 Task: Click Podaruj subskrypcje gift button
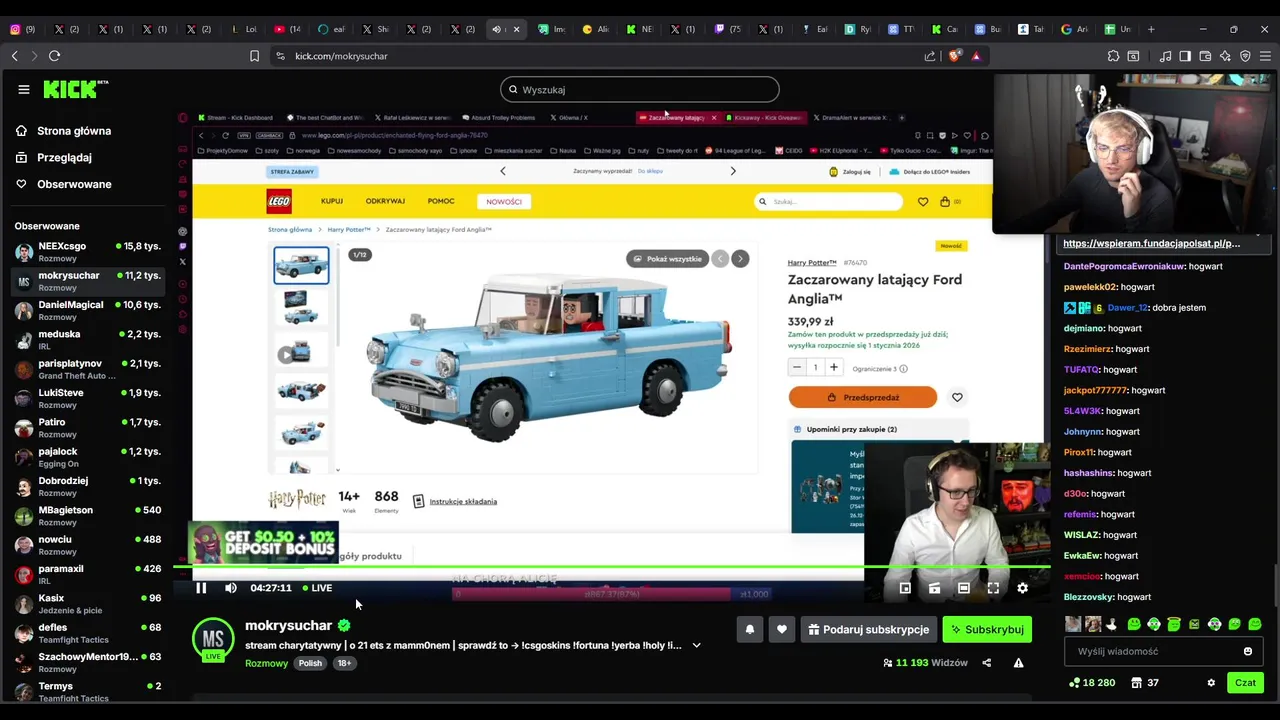pos(869,629)
